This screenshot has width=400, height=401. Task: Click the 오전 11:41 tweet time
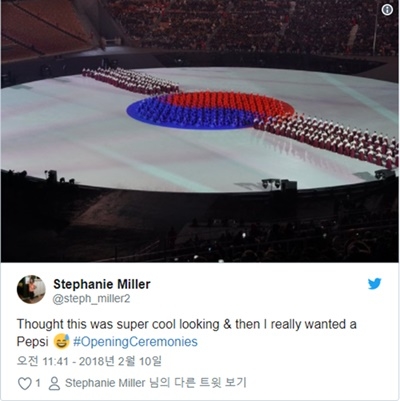point(42,362)
